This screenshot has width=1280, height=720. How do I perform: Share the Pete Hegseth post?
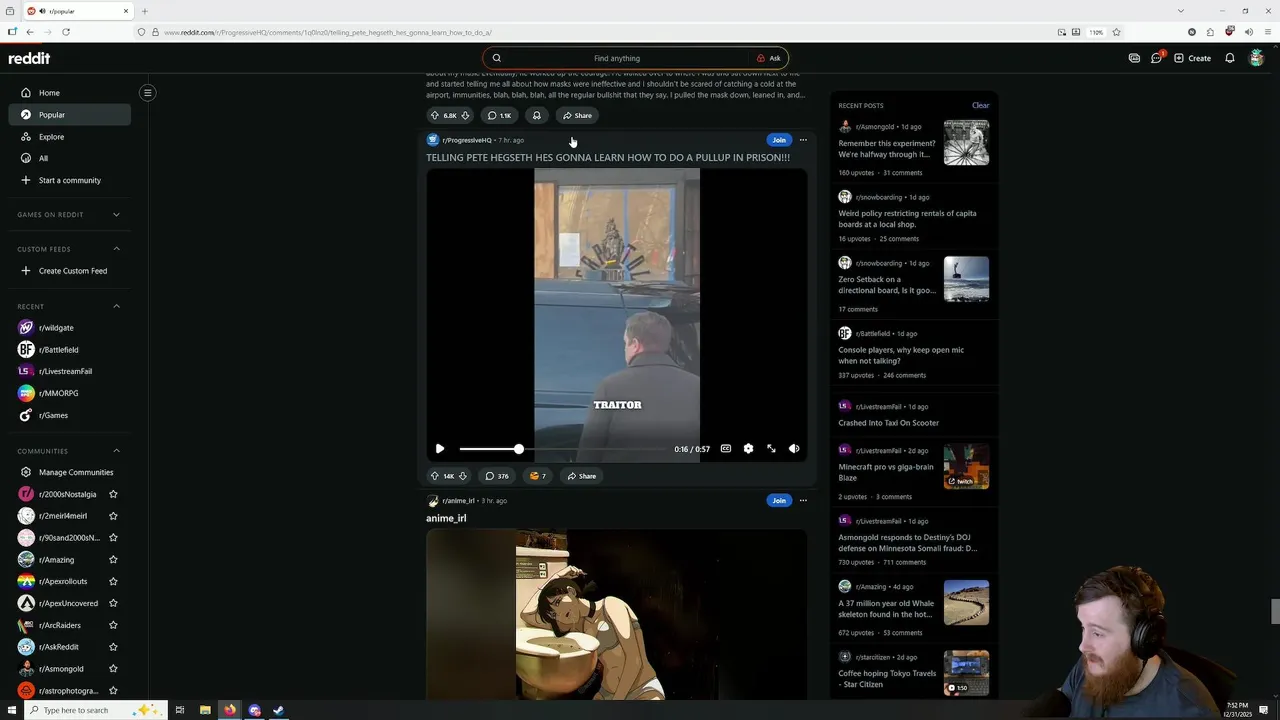click(581, 476)
